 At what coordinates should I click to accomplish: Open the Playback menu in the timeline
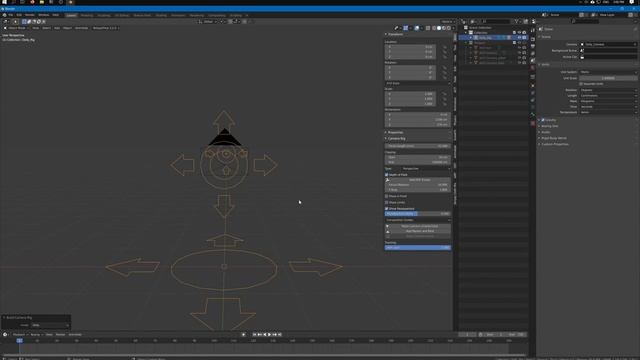(x=19, y=335)
